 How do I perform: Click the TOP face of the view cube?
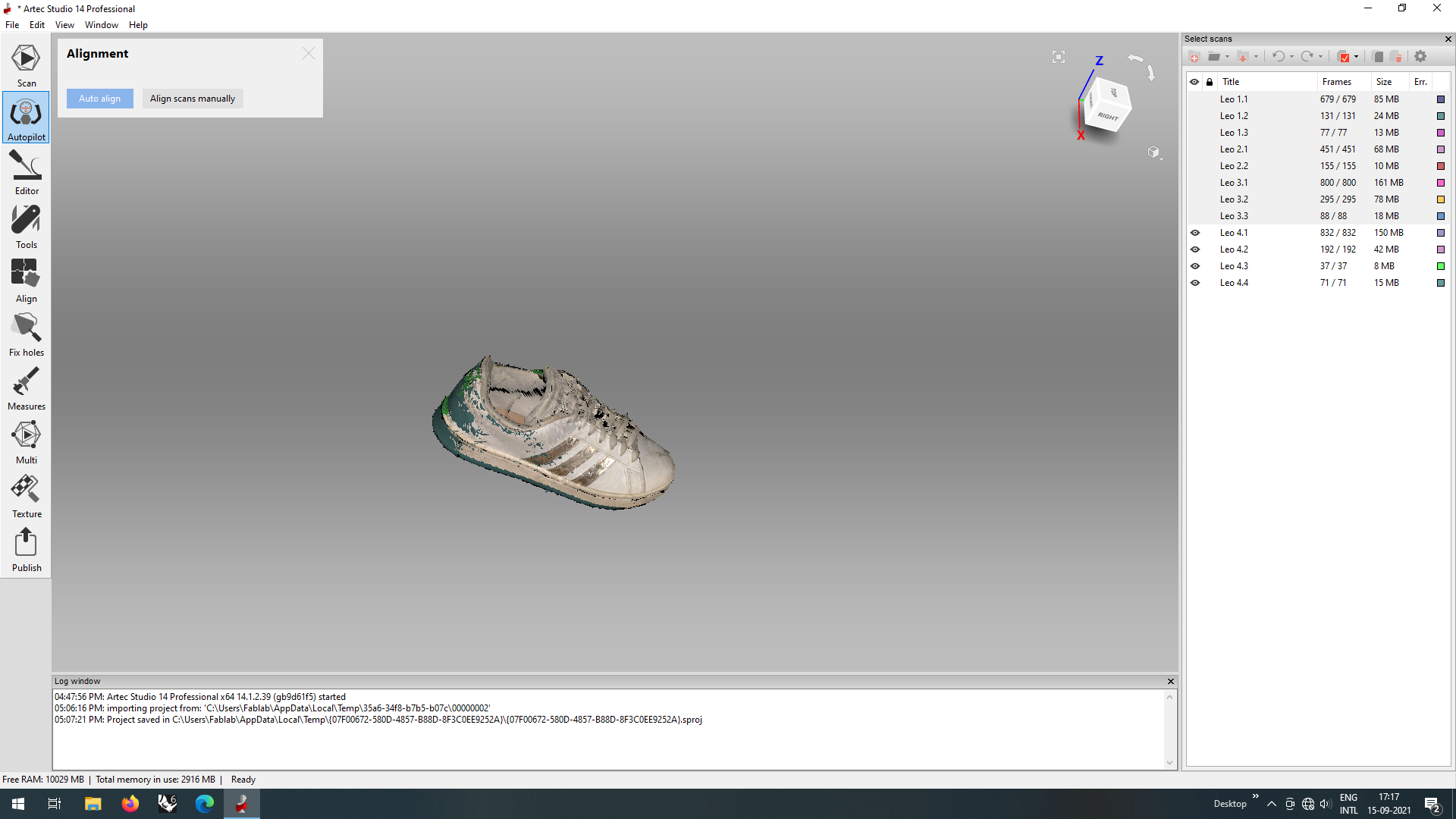tap(1112, 92)
